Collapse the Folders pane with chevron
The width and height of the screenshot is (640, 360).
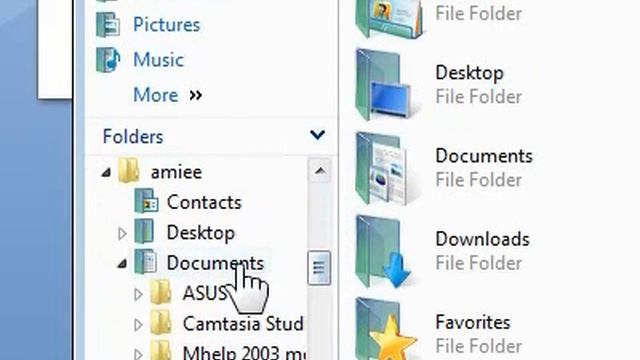pyautogui.click(x=317, y=135)
